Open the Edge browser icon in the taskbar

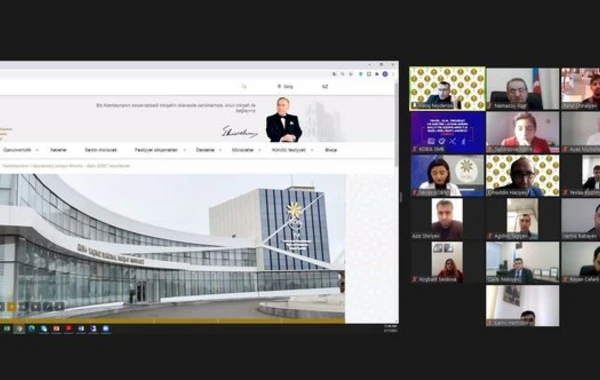(31, 328)
